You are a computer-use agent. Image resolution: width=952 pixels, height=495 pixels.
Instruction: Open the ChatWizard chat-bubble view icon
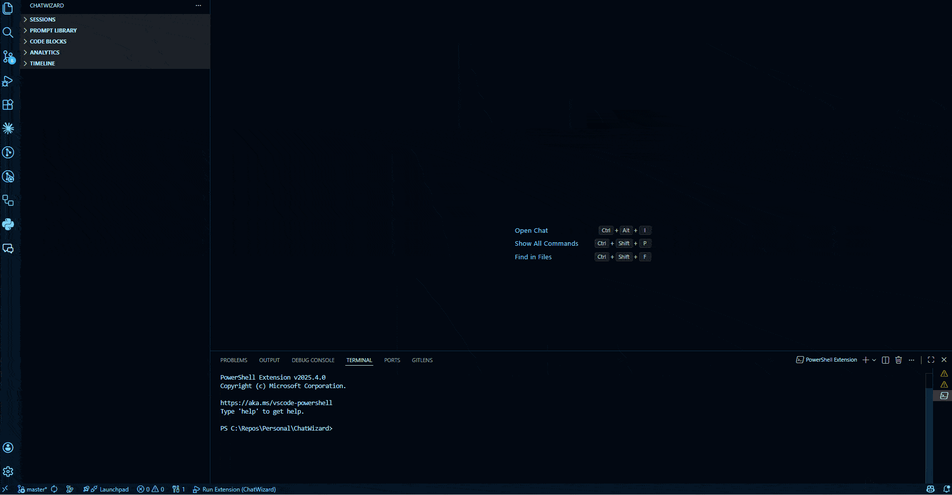(8, 248)
